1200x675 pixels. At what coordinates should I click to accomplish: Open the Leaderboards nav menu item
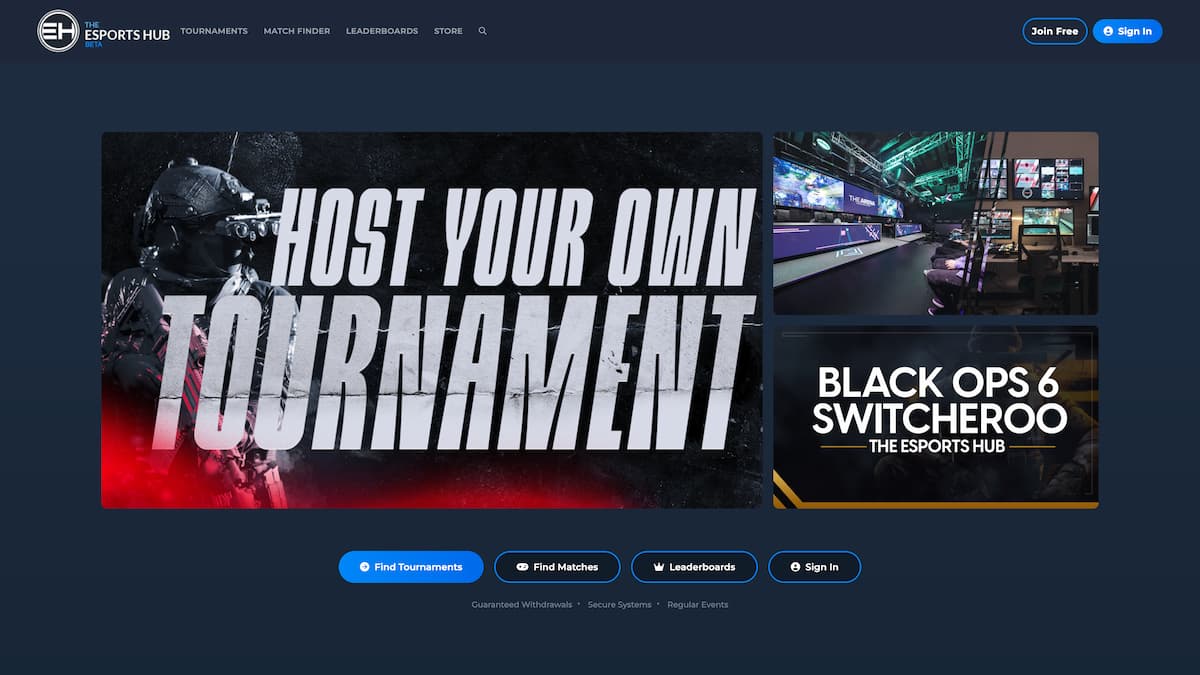[382, 31]
